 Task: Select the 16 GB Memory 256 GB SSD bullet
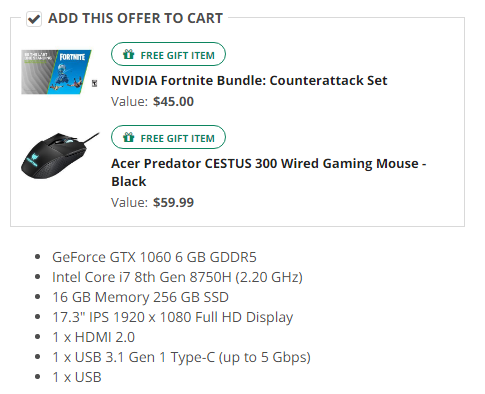[140, 297]
